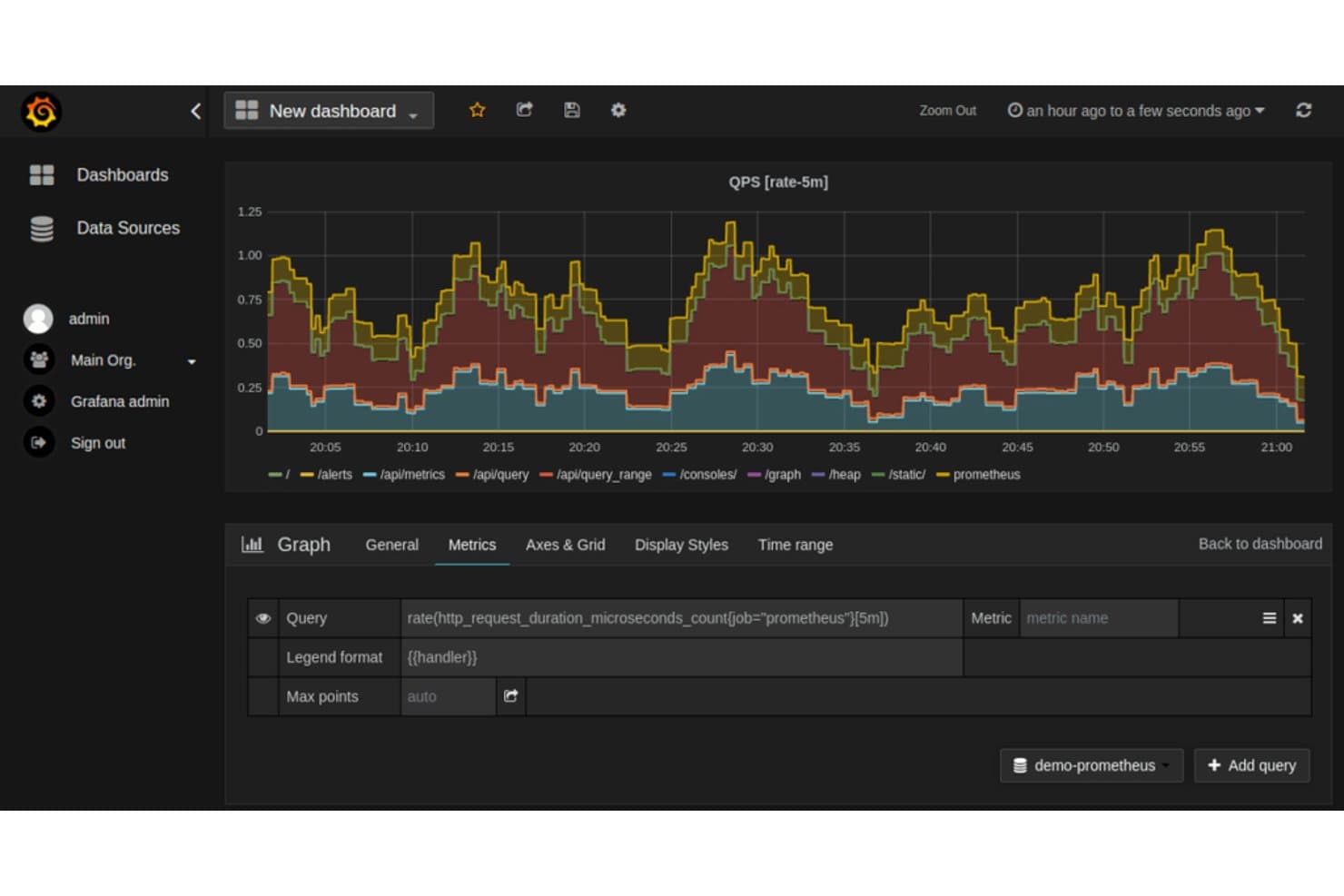Expand the Main Org. dropdown caret
Screen dimensions: 1344x896
(192, 361)
